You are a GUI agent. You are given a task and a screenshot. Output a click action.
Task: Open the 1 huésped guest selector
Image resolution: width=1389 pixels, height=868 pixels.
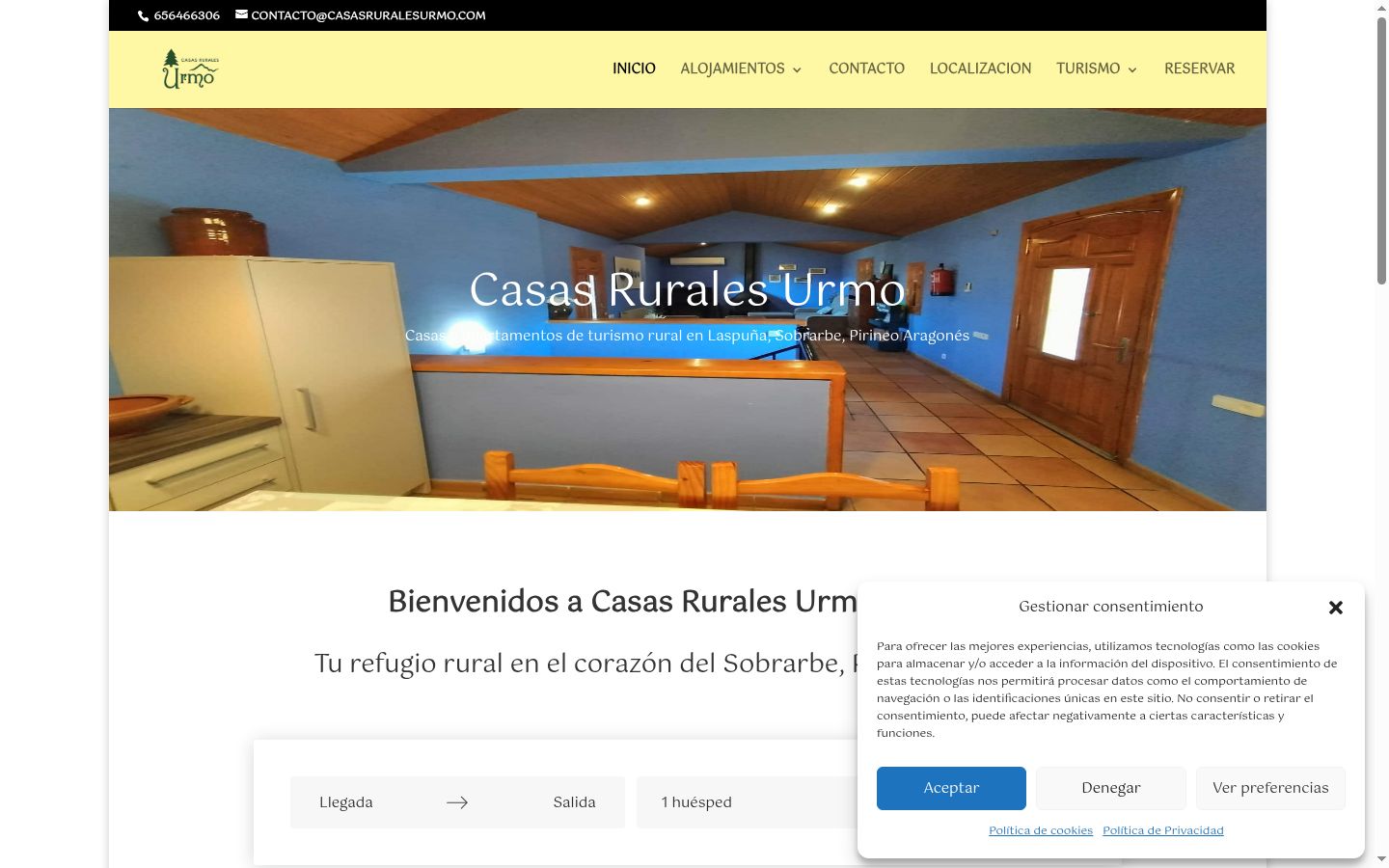[748, 802]
